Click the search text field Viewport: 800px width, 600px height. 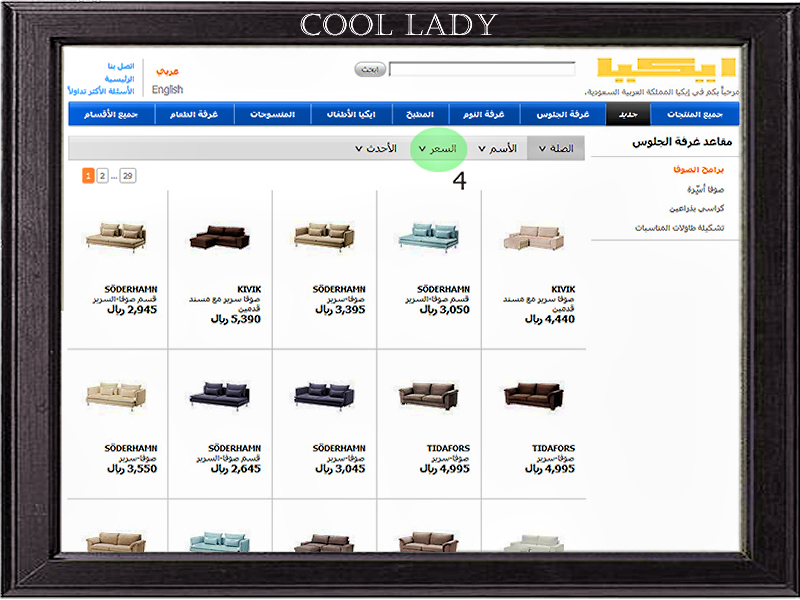(x=482, y=69)
